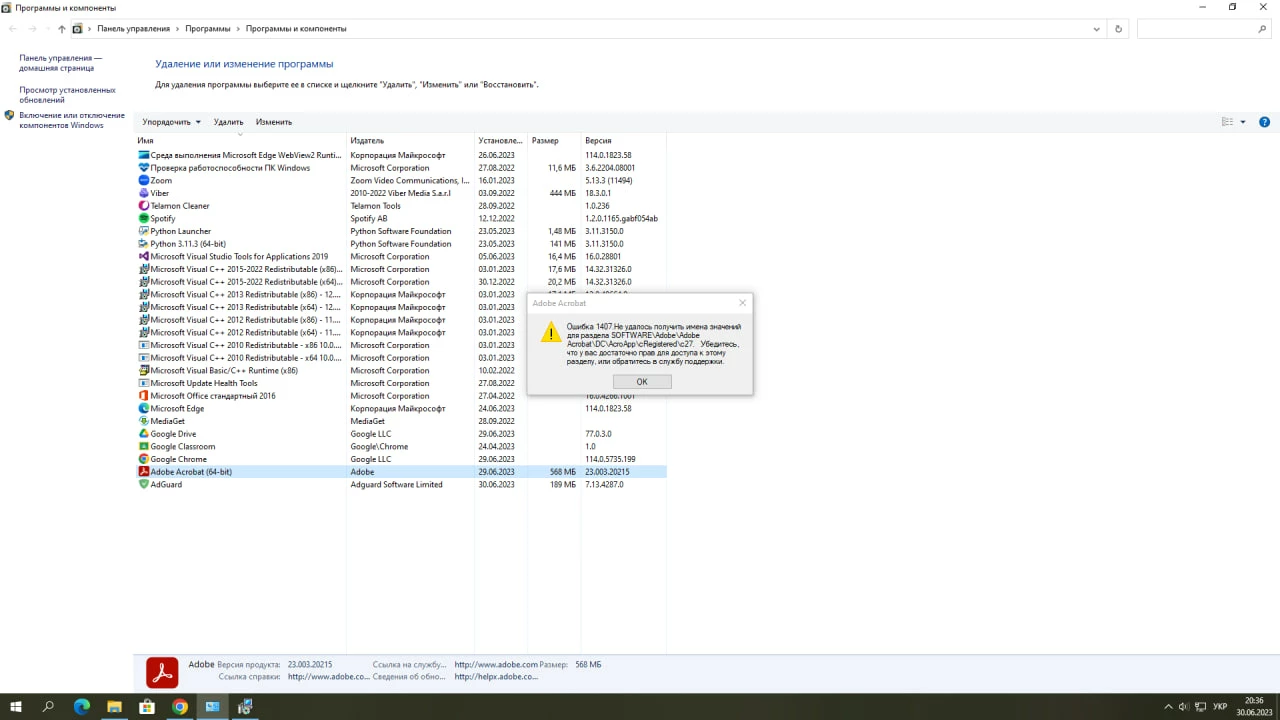This screenshot has height=720, width=1280.
Task: Expand the recent locations arrow near Back
Action: (47, 29)
